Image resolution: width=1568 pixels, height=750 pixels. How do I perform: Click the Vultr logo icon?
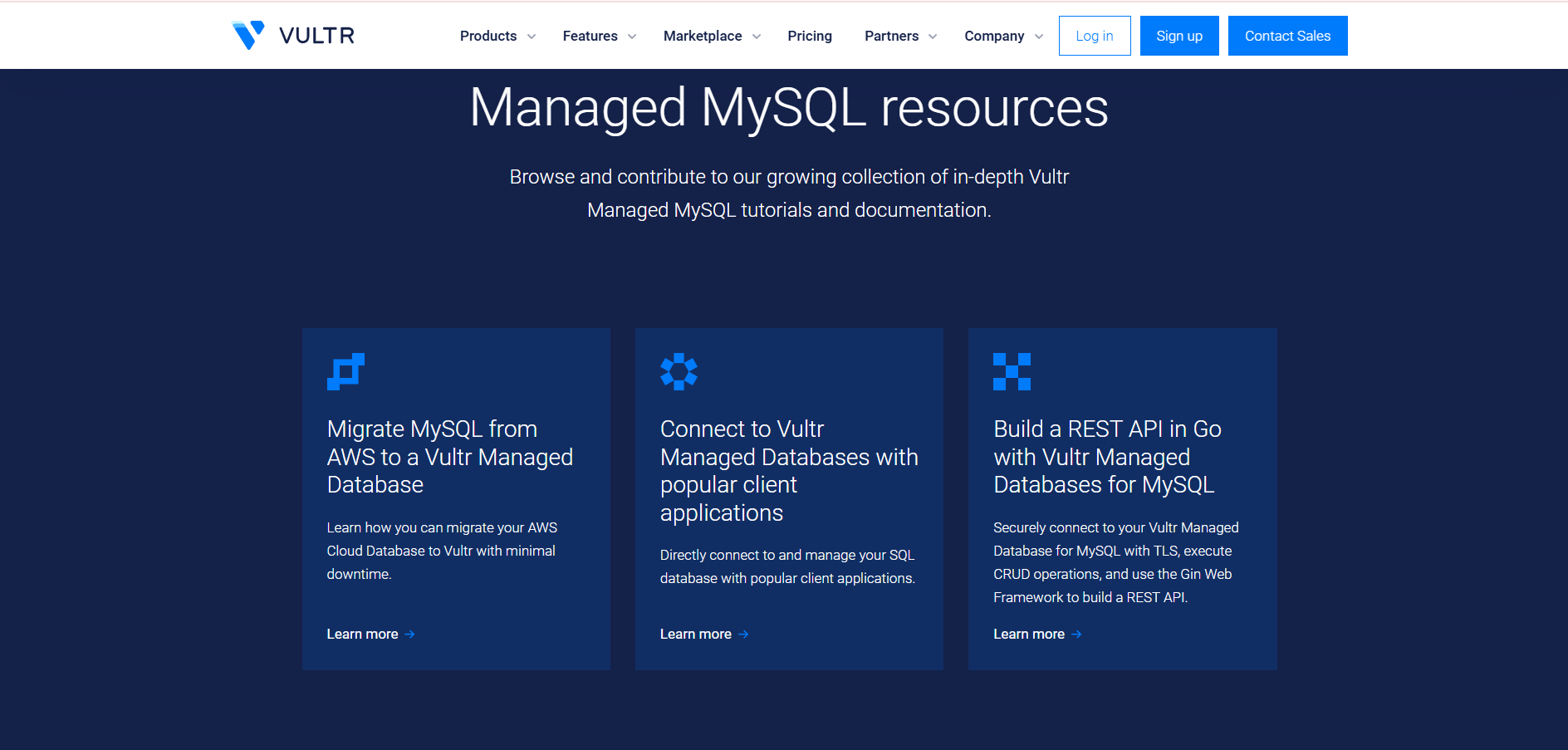pos(247,35)
